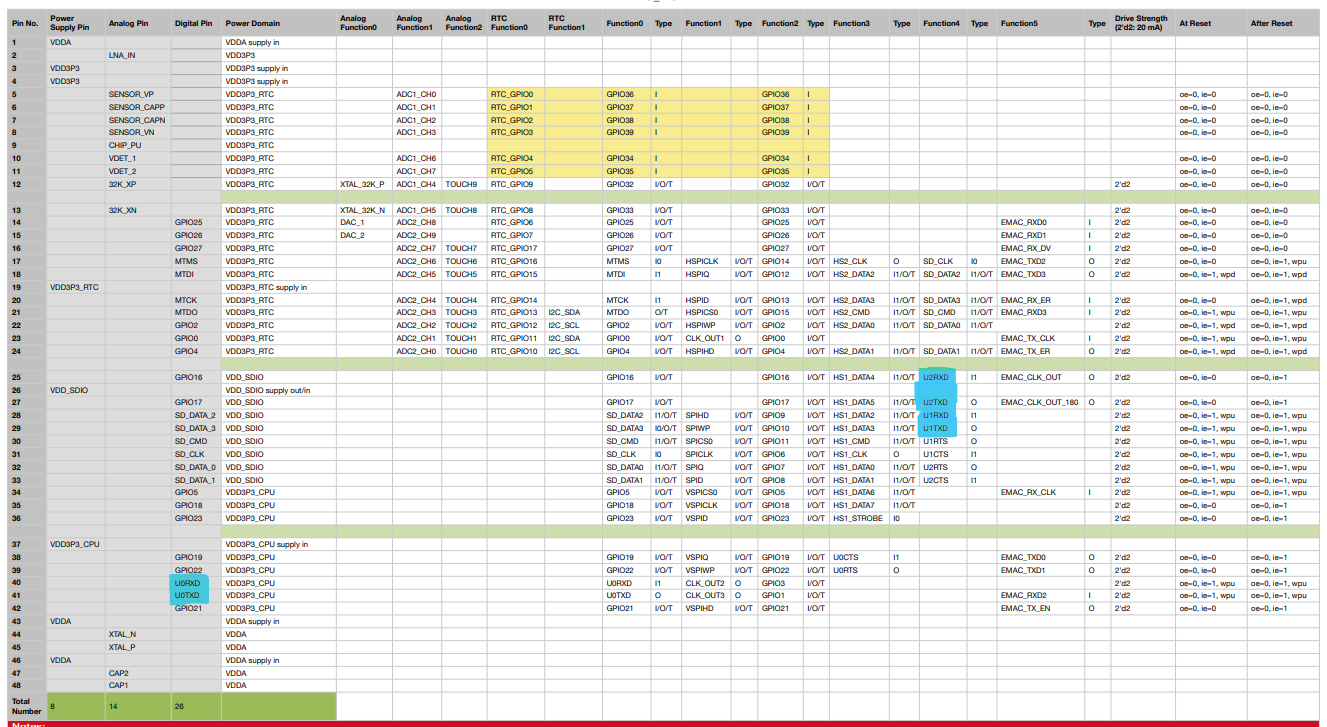Click the CAP1 analog pin cell
Viewport: 1327px width, 727px height.
(x=138, y=685)
